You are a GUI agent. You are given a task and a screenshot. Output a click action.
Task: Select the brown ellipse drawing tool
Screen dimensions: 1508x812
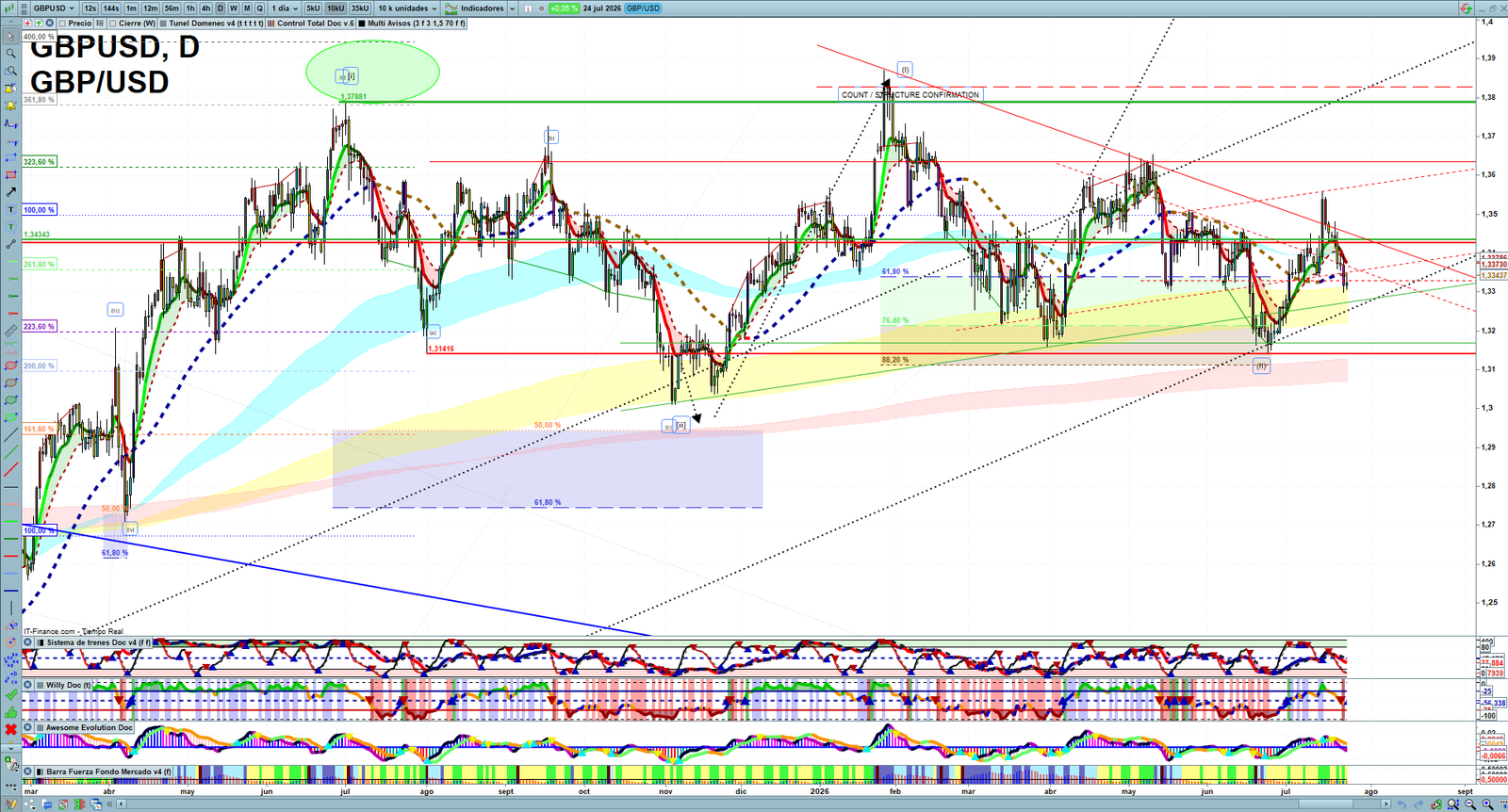[x=11, y=382]
